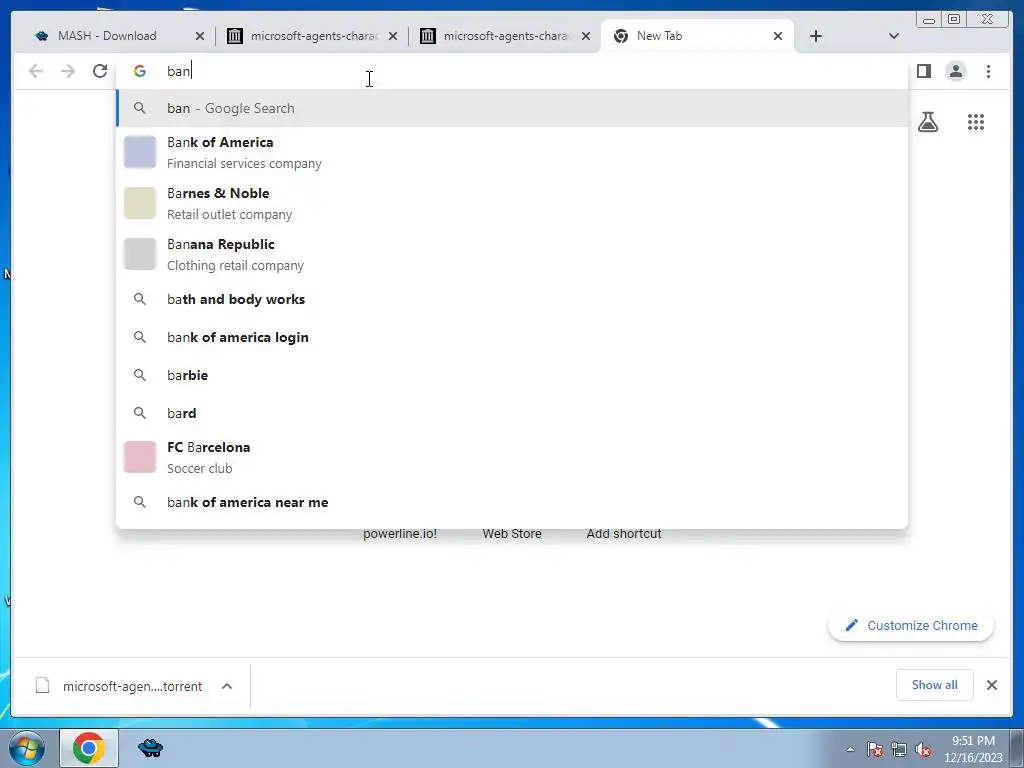Screen dimensions: 1024x768
Task: Choose the Banana Republic suggestion
Action: point(512,254)
